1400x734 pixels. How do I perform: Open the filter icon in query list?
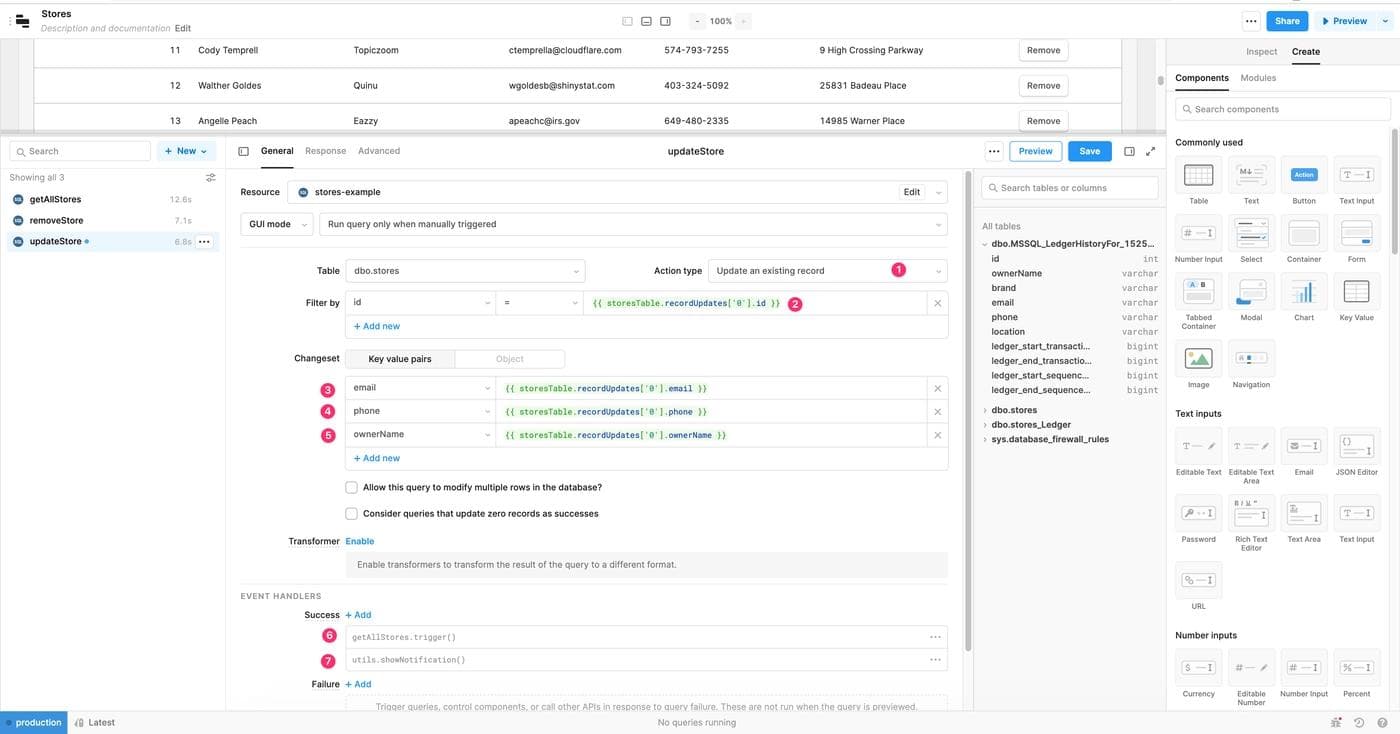click(x=210, y=178)
